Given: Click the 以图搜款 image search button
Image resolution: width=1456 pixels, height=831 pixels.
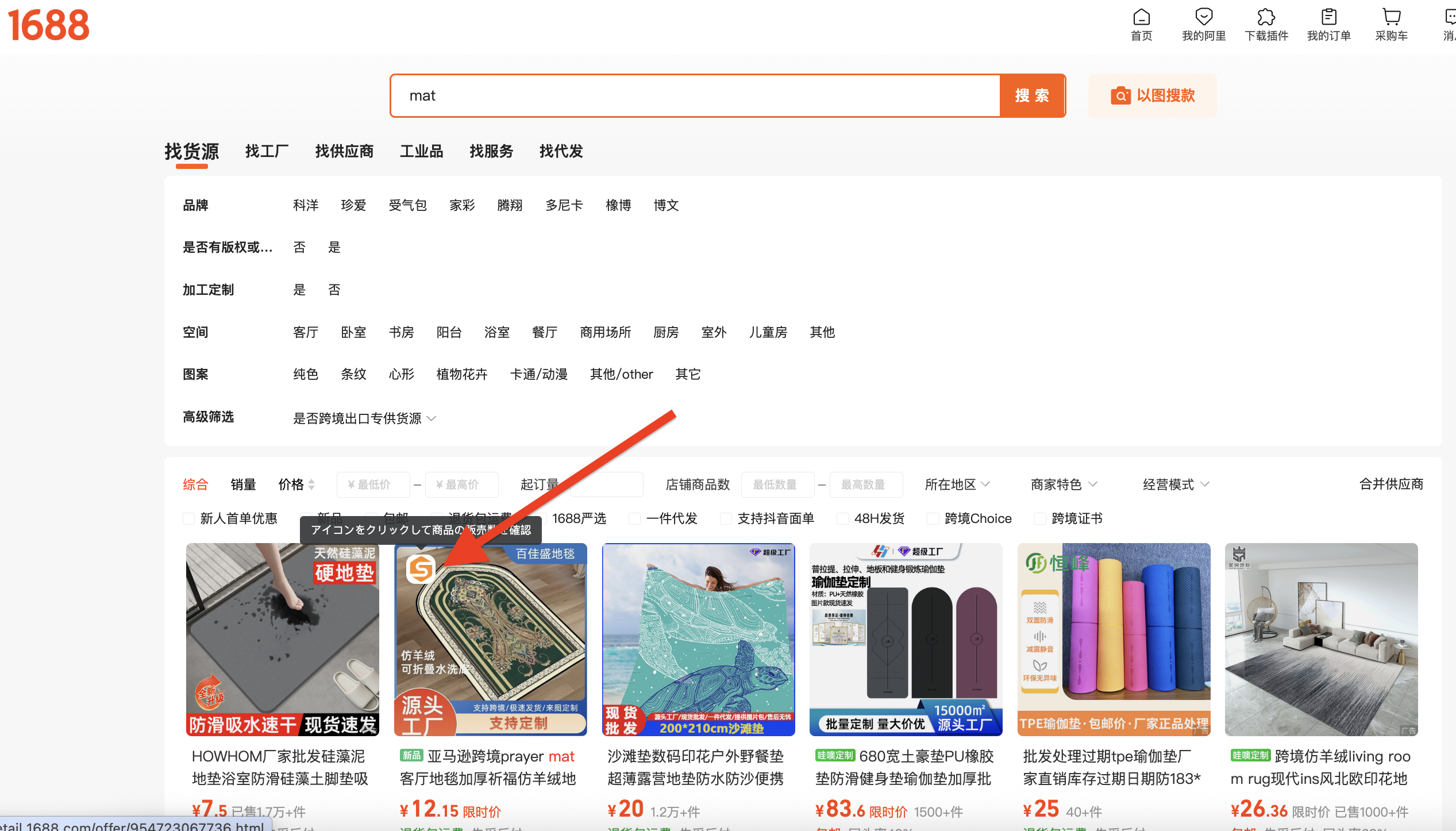Looking at the screenshot, I should point(1153,95).
